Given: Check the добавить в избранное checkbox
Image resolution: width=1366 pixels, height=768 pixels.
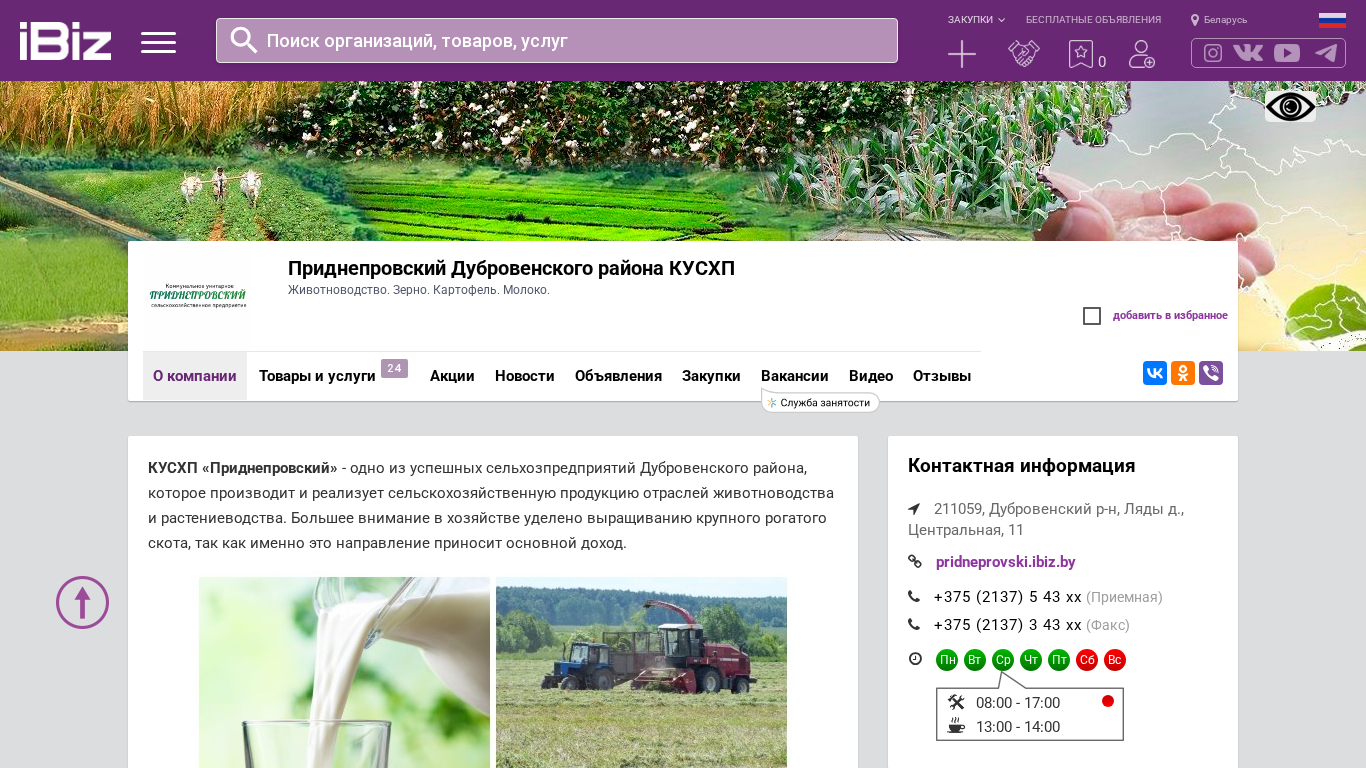Looking at the screenshot, I should click(1092, 316).
